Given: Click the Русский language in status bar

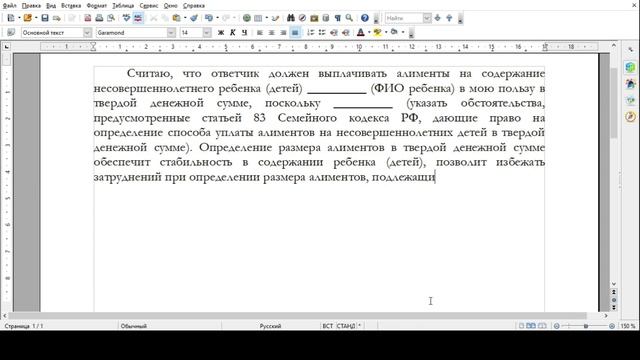Looking at the screenshot, I should (x=270, y=326).
